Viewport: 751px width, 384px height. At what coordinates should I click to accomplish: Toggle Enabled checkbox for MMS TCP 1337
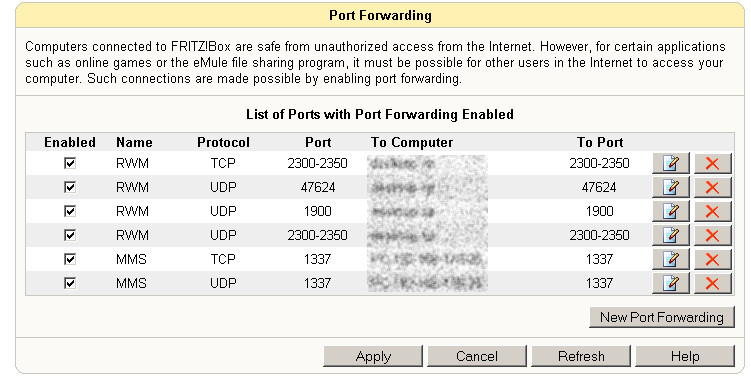(70, 259)
